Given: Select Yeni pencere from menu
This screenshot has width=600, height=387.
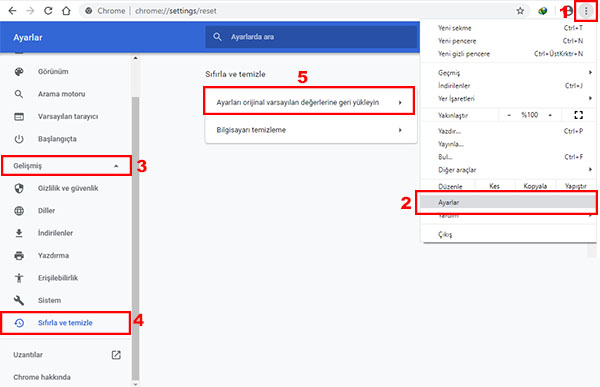Looking at the screenshot, I should click(x=508, y=41).
